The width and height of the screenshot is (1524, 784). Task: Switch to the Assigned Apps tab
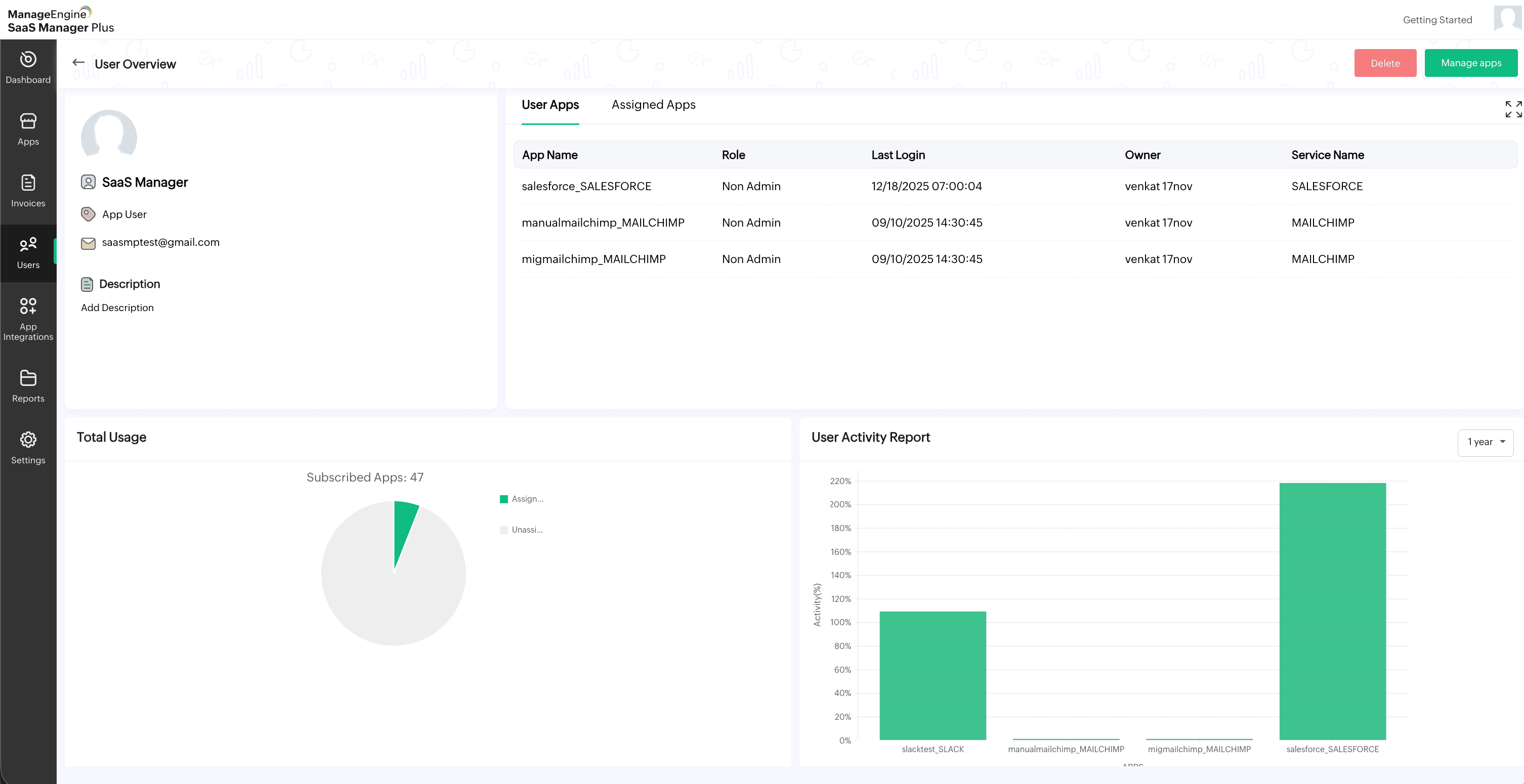click(x=653, y=105)
